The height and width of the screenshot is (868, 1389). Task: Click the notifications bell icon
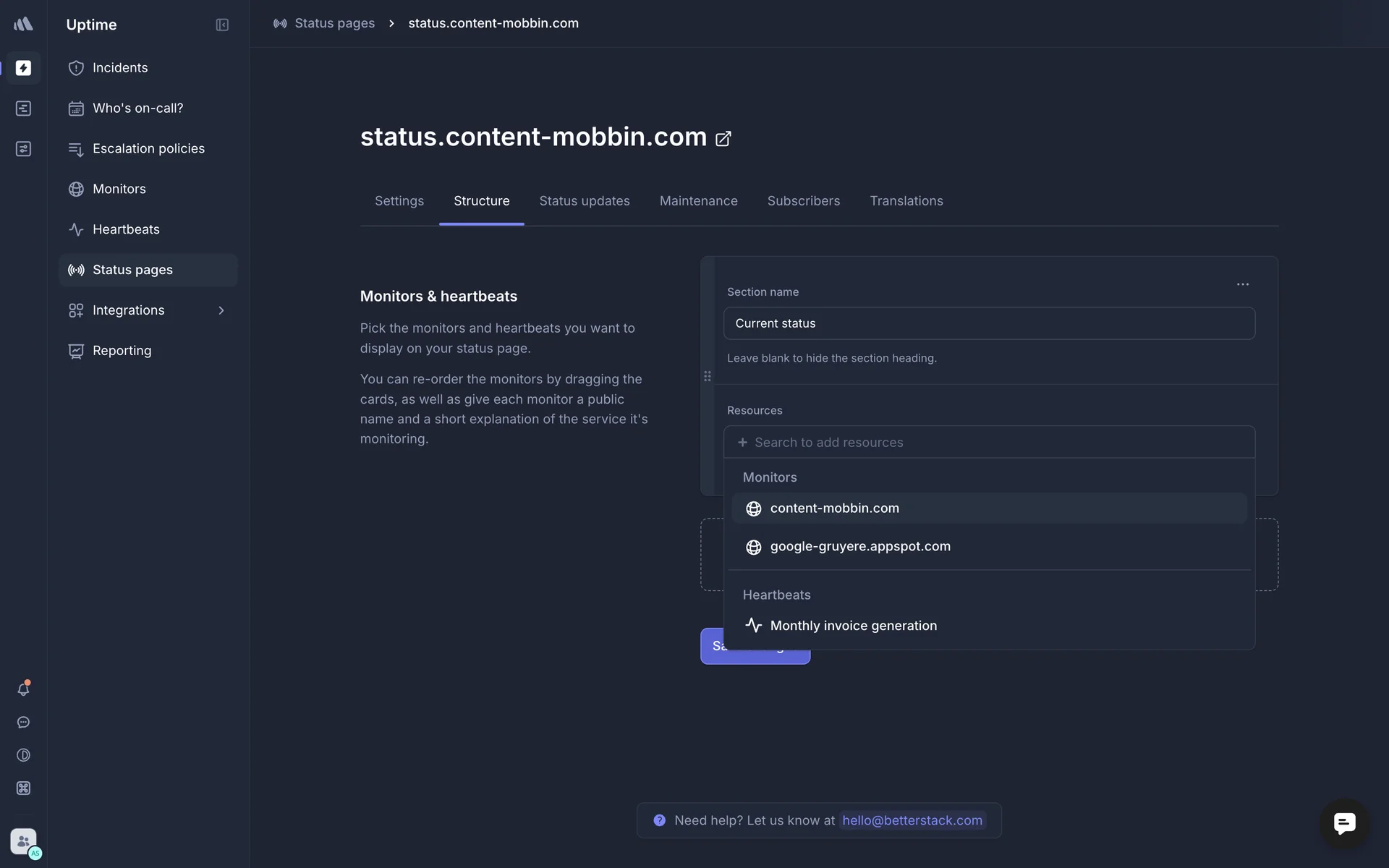click(x=23, y=689)
